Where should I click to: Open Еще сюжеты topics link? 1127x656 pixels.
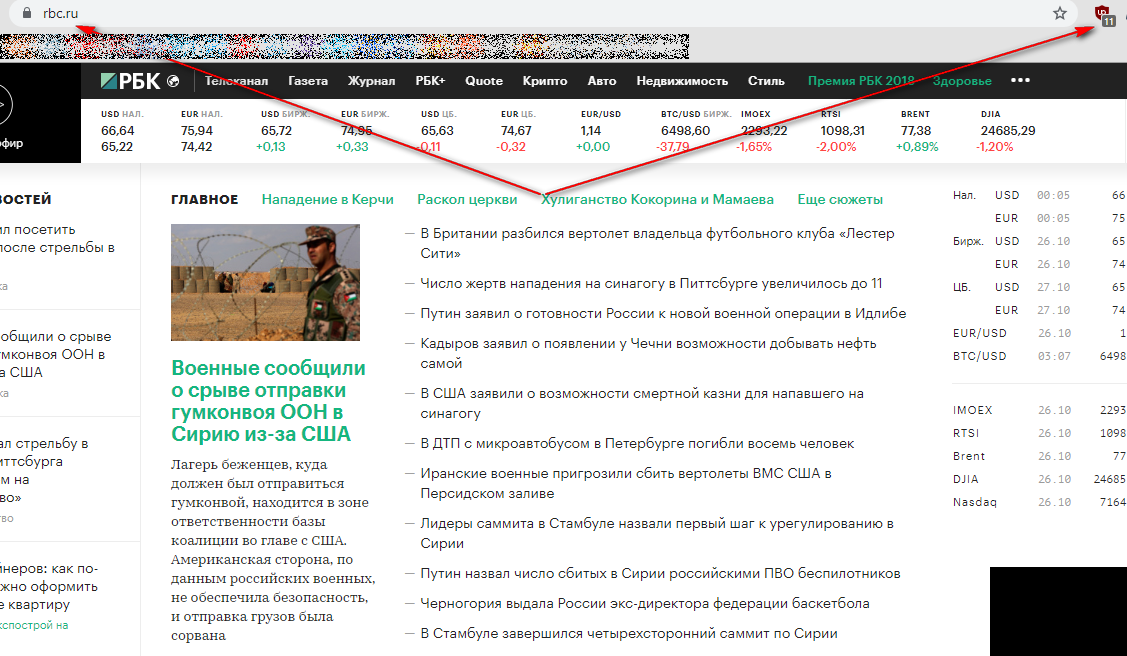pyautogui.click(x=840, y=200)
